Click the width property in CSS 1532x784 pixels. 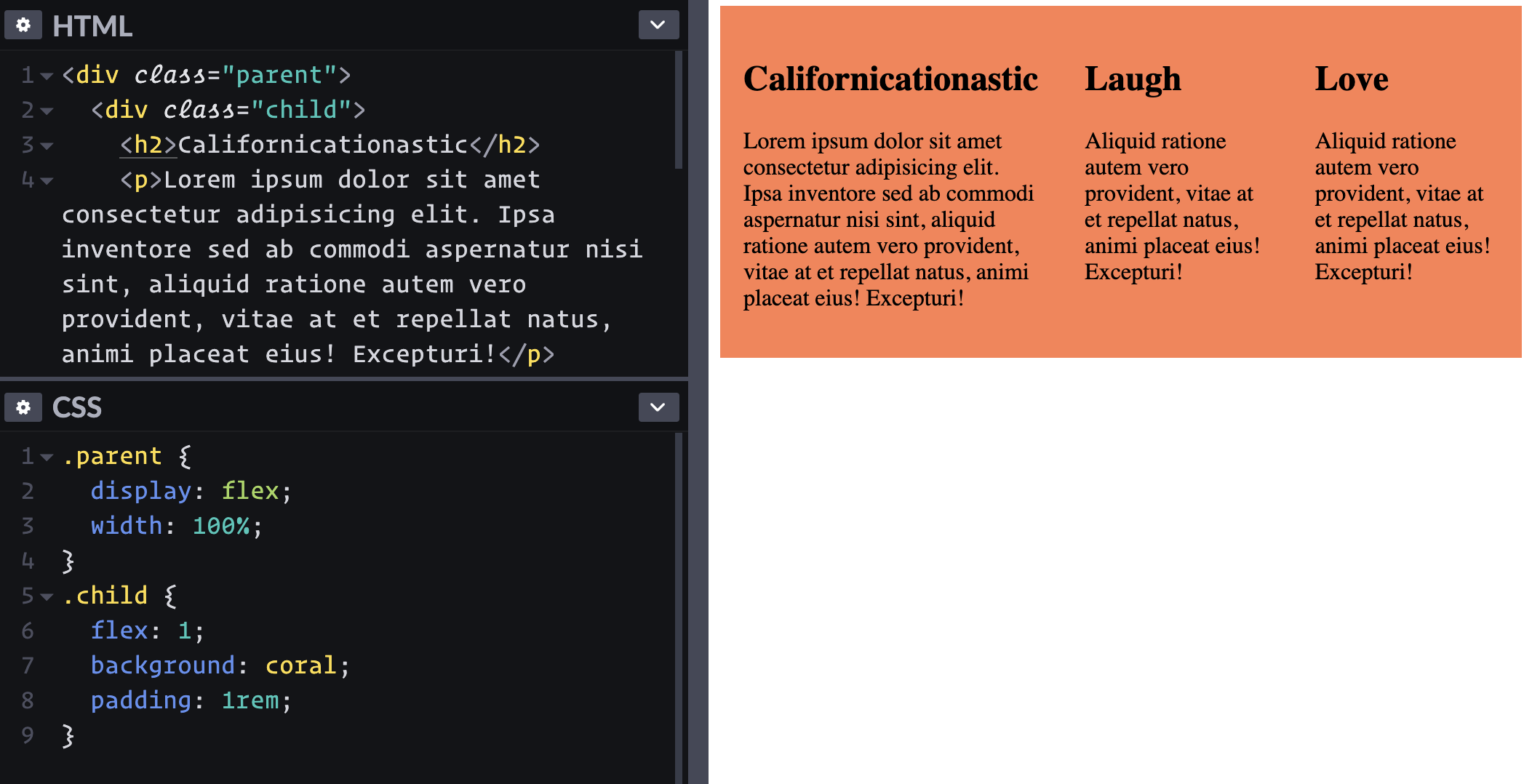tap(127, 526)
